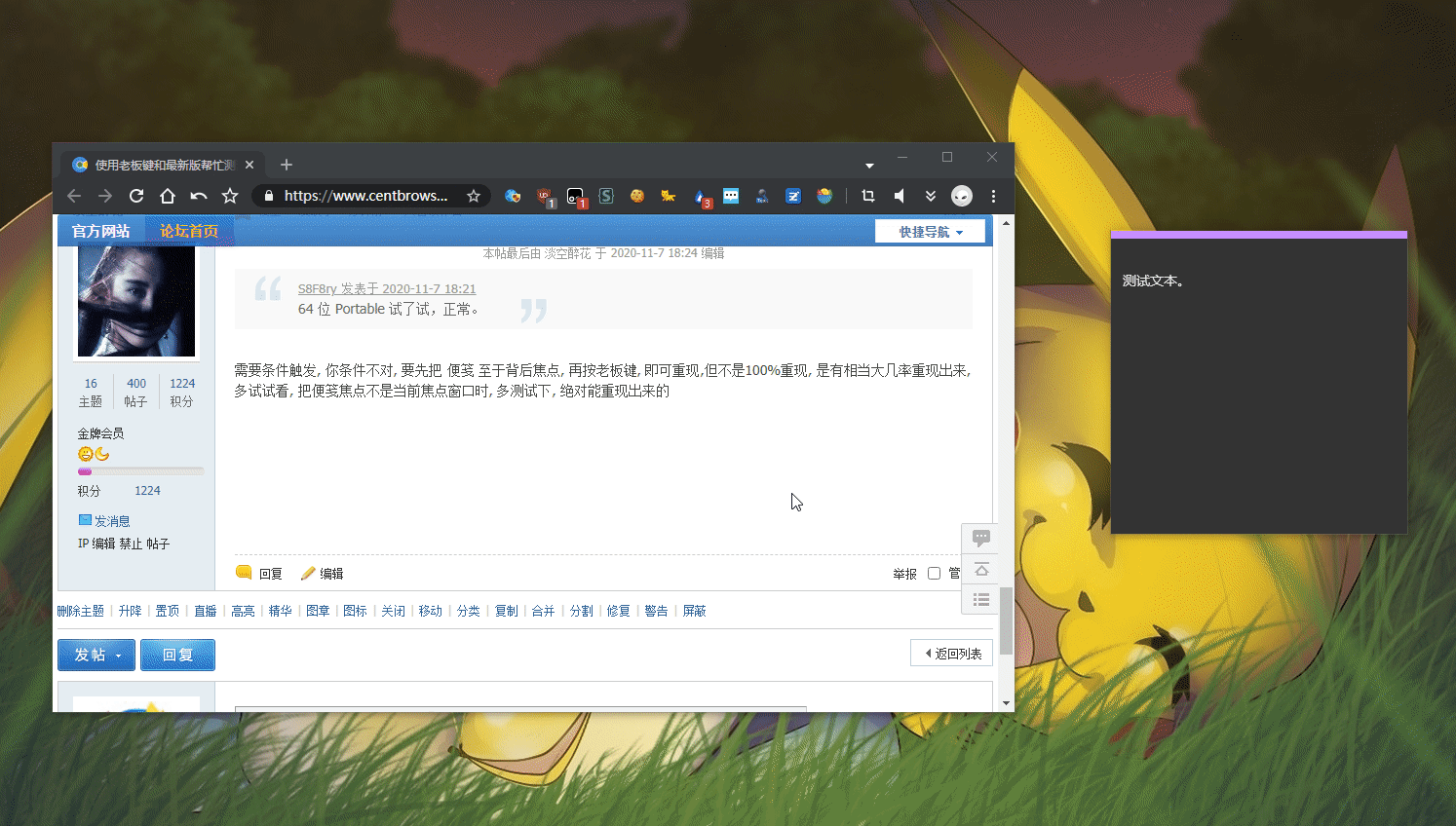1456x826 pixels.
Task: Open the Text stamp extension icon
Action: coord(762,196)
